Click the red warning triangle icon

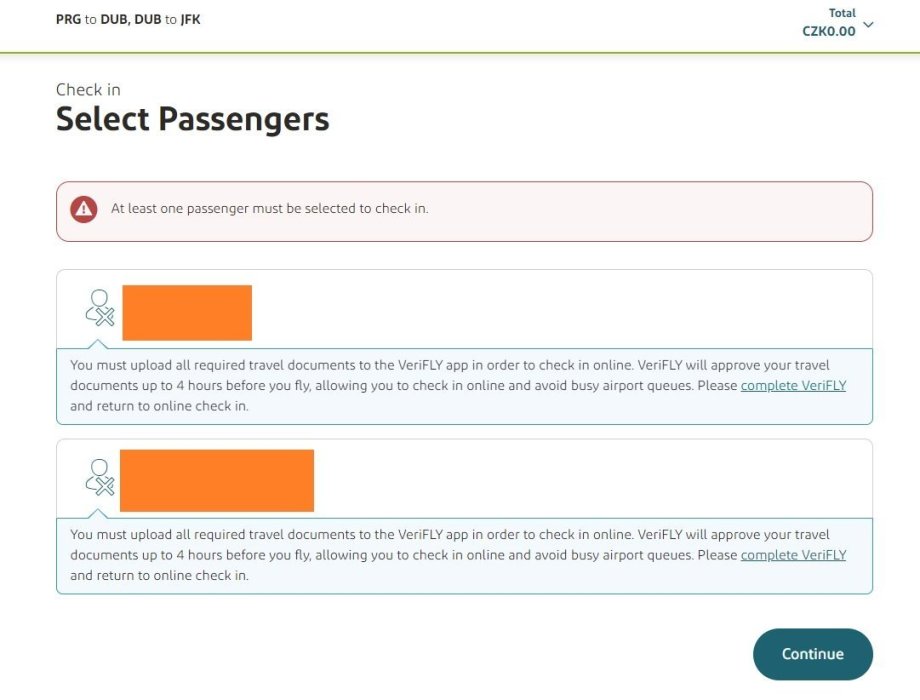tap(84, 210)
